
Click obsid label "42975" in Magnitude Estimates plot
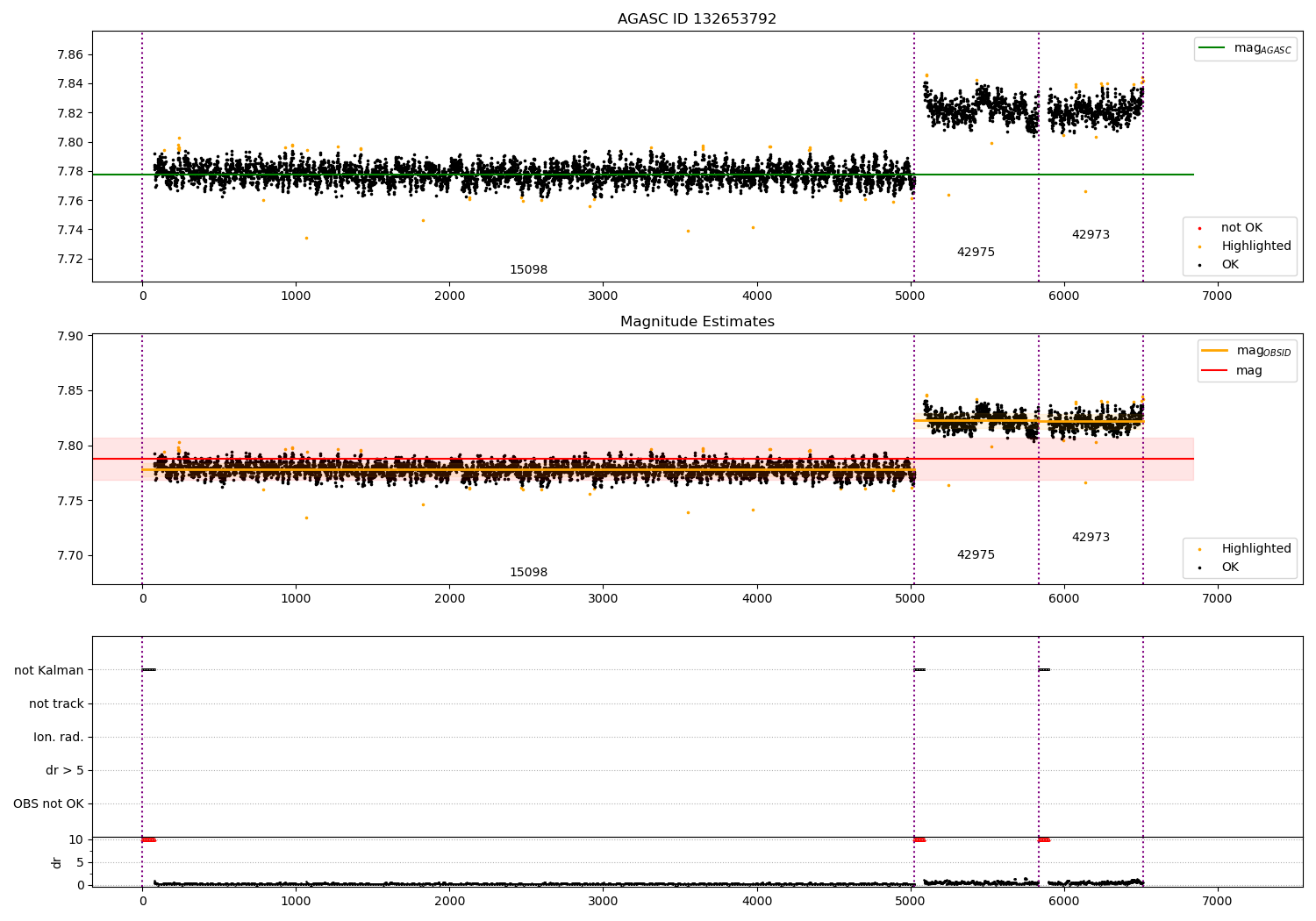(x=976, y=555)
